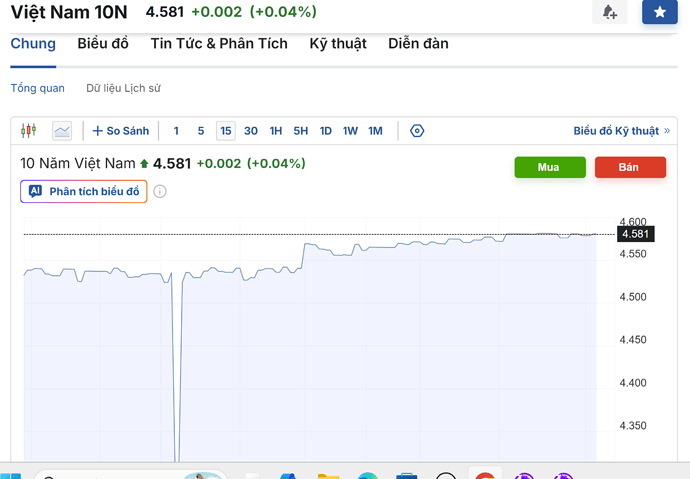Click the Việt Nam 10N title
The image size is (690, 479).
[x=69, y=12]
